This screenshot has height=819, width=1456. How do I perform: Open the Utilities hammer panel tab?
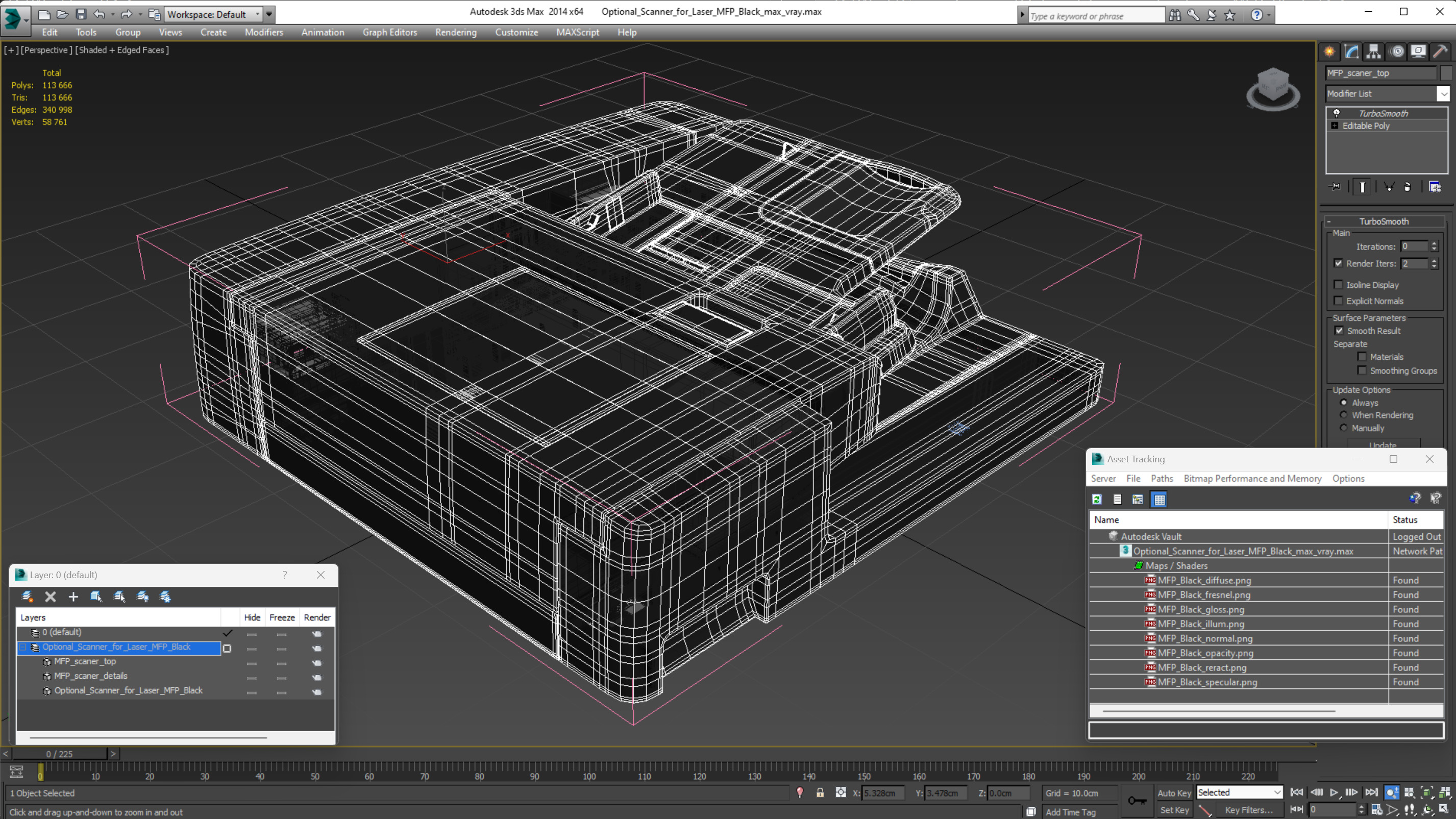point(1441,52)
